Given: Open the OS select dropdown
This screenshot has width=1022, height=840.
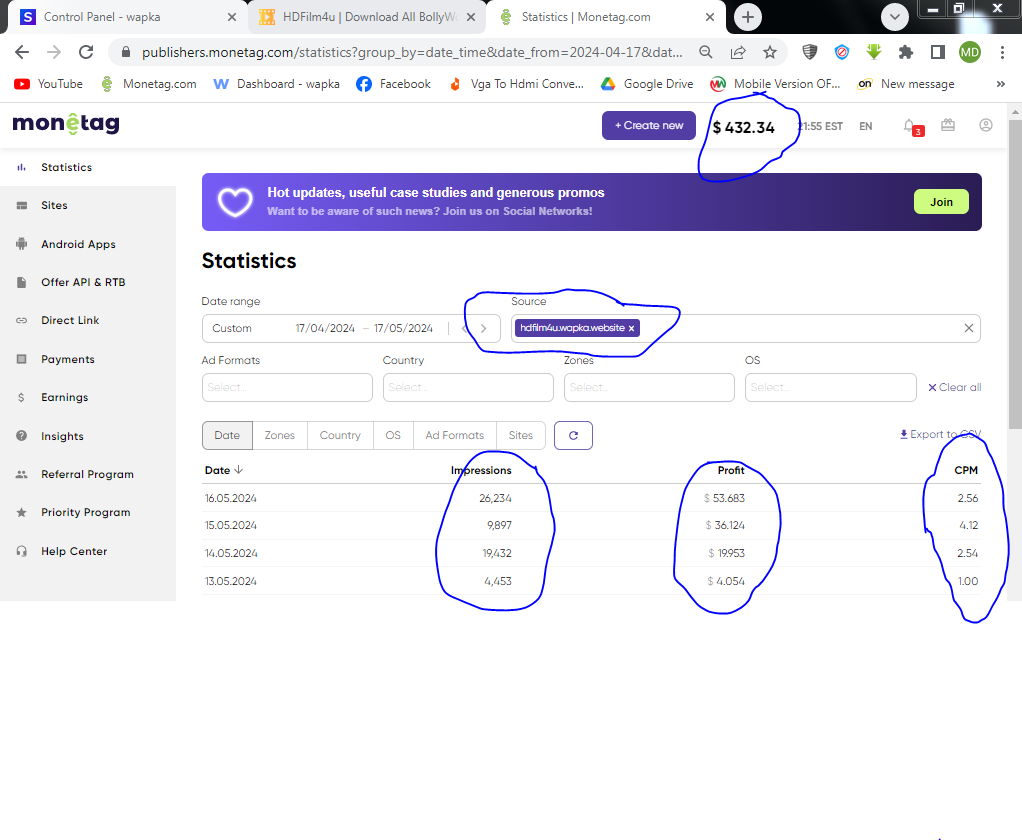Looking at the screenshot, I should [x=830, y=388].
